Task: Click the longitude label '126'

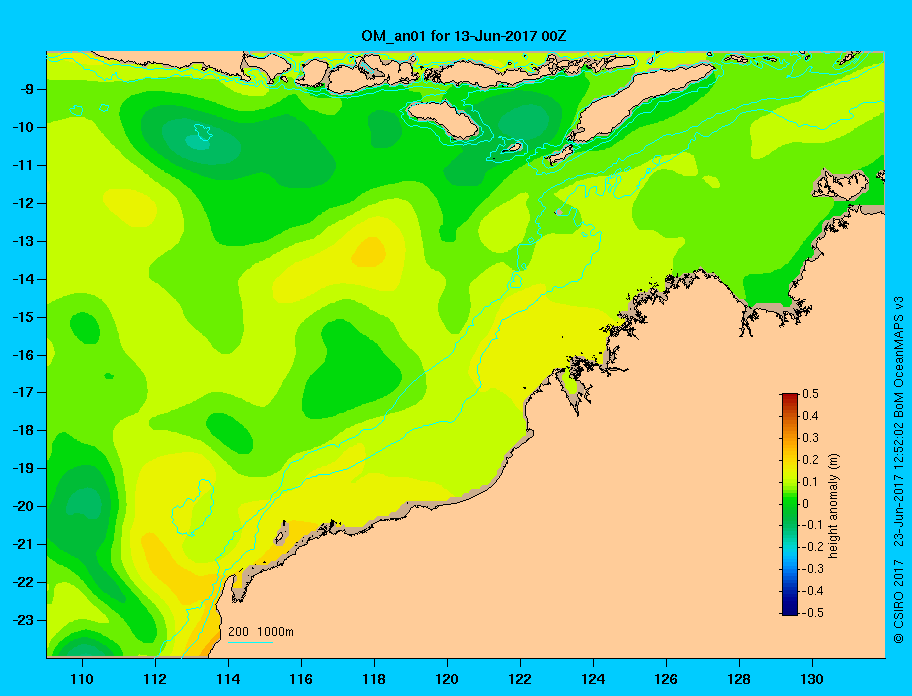Action: [x=666, y=679]
